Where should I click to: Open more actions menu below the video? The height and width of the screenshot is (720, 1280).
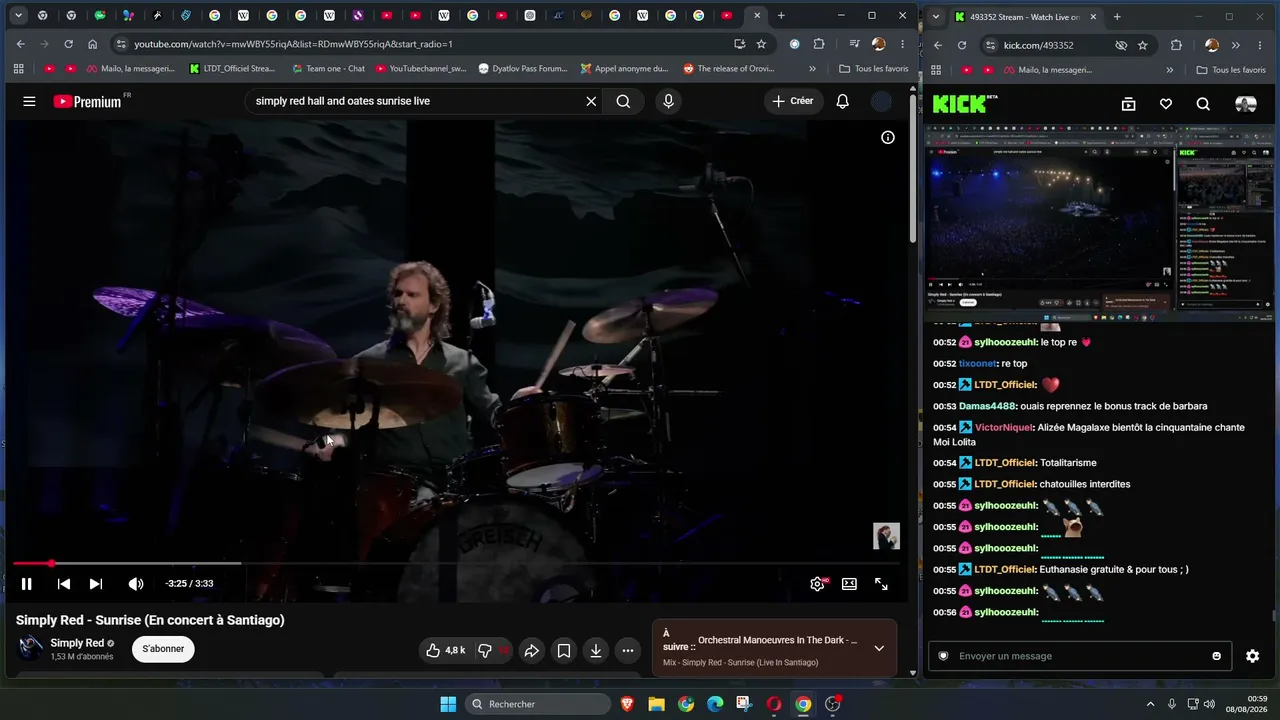click(628, 650)
